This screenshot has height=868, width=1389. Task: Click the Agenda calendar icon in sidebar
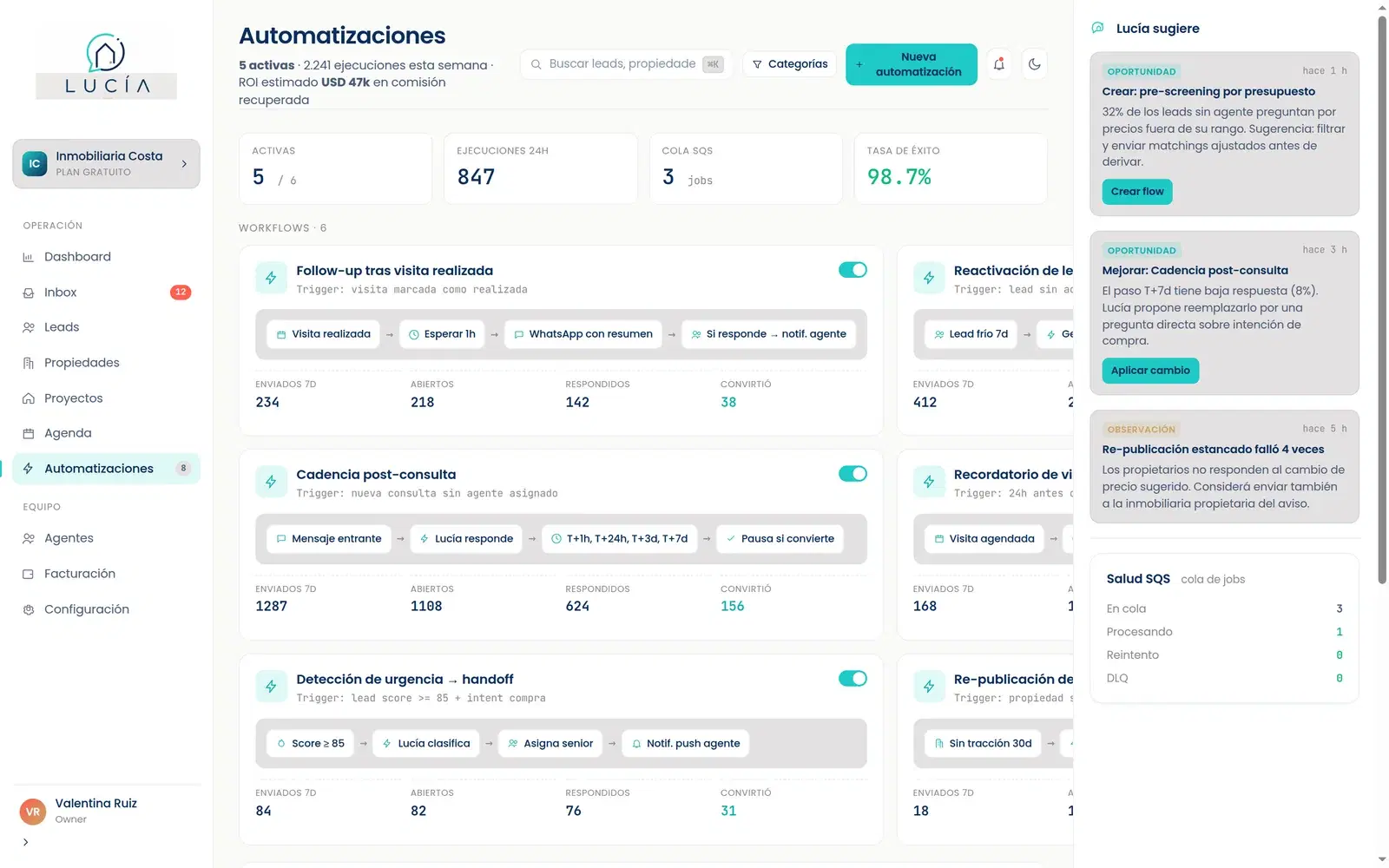coord(29,433)
